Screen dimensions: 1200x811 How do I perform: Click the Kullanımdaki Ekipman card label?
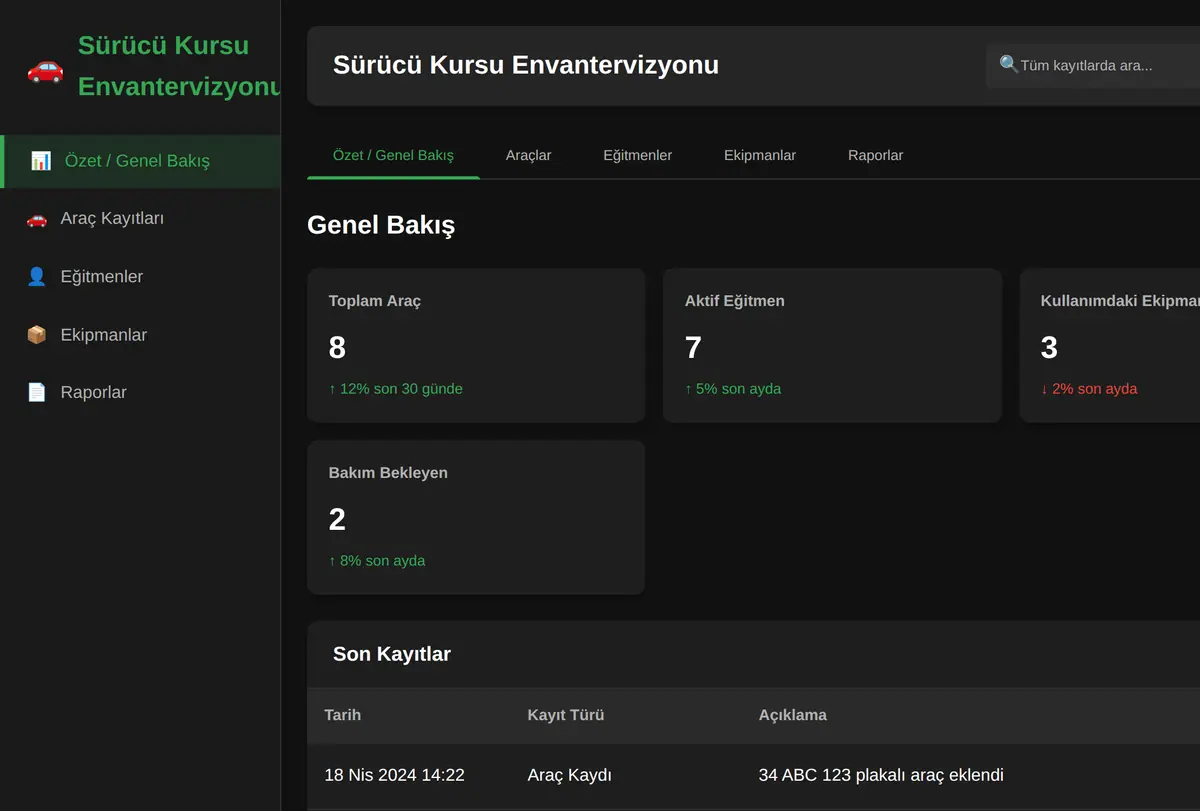1120,301
